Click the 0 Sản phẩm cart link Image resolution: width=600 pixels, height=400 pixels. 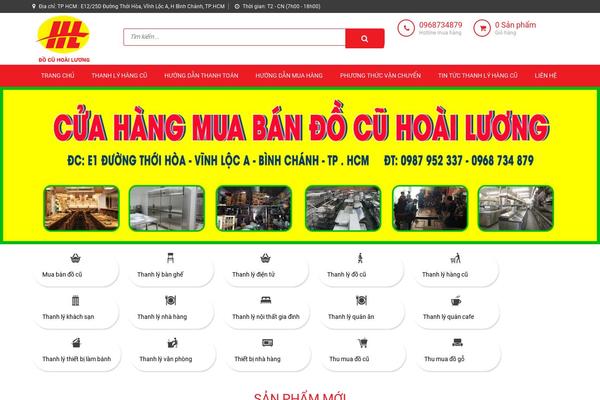515,25
